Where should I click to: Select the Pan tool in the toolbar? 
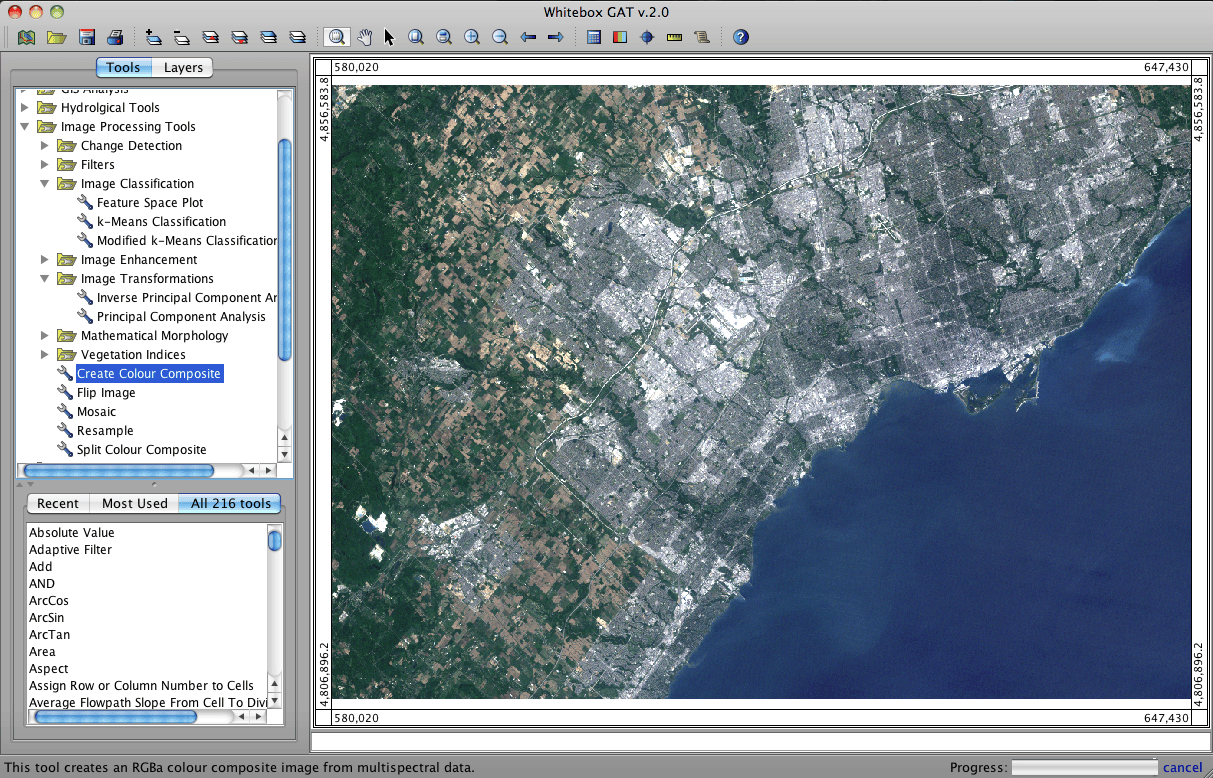click(363, 37)
